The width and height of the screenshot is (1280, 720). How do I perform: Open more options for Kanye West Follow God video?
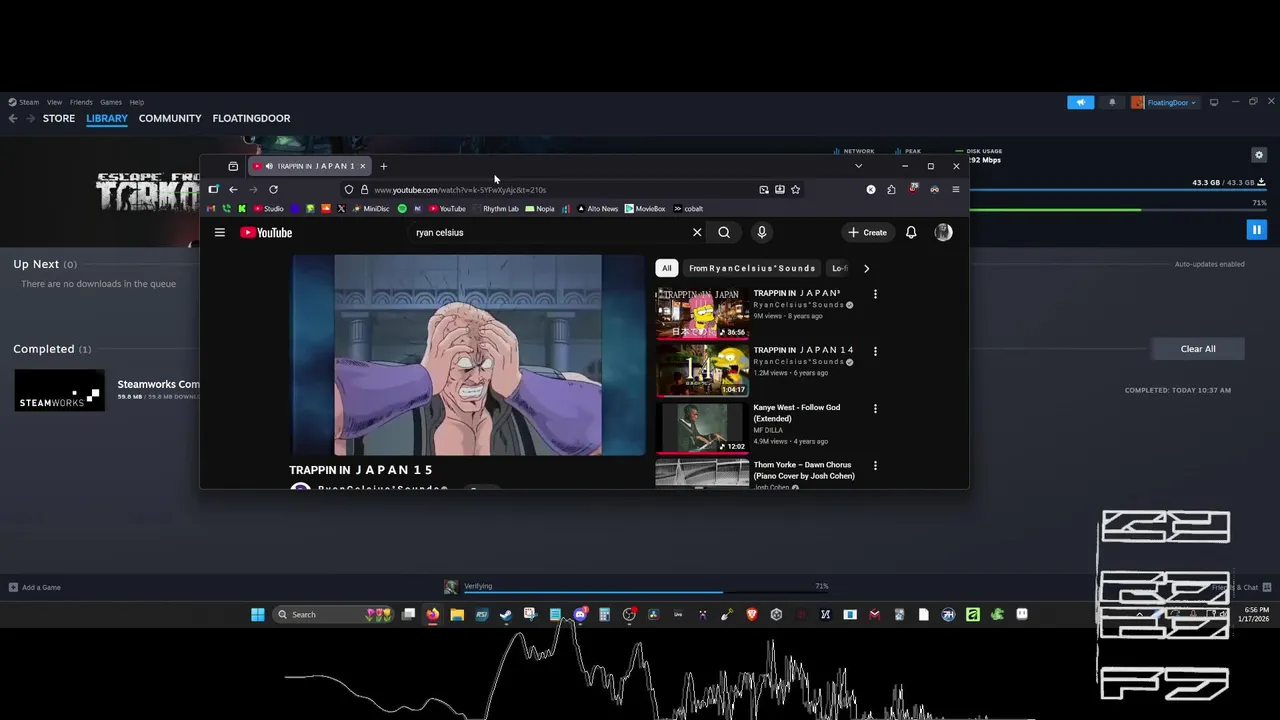pos(875,408)
